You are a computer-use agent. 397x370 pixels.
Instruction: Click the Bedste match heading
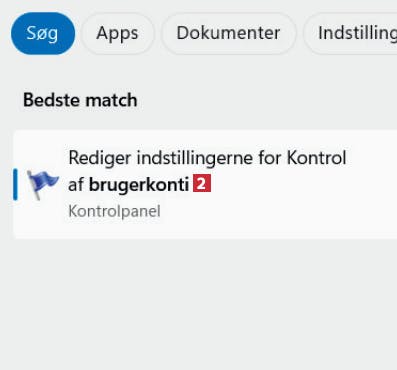(80, 100)
